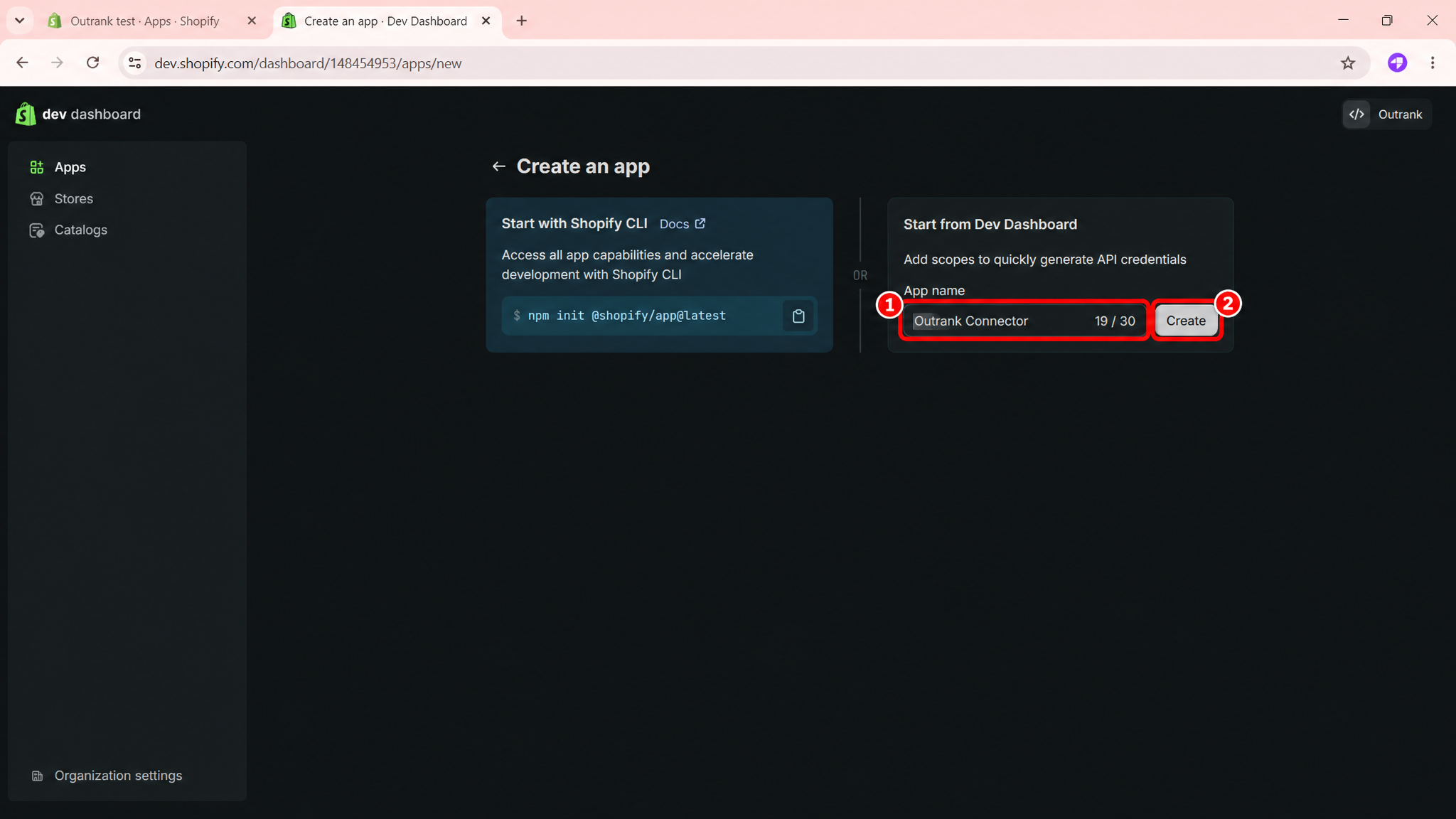Click the Add scopes description text
Viewport: 1456px width, 819px height.
tap(1045, 259)
